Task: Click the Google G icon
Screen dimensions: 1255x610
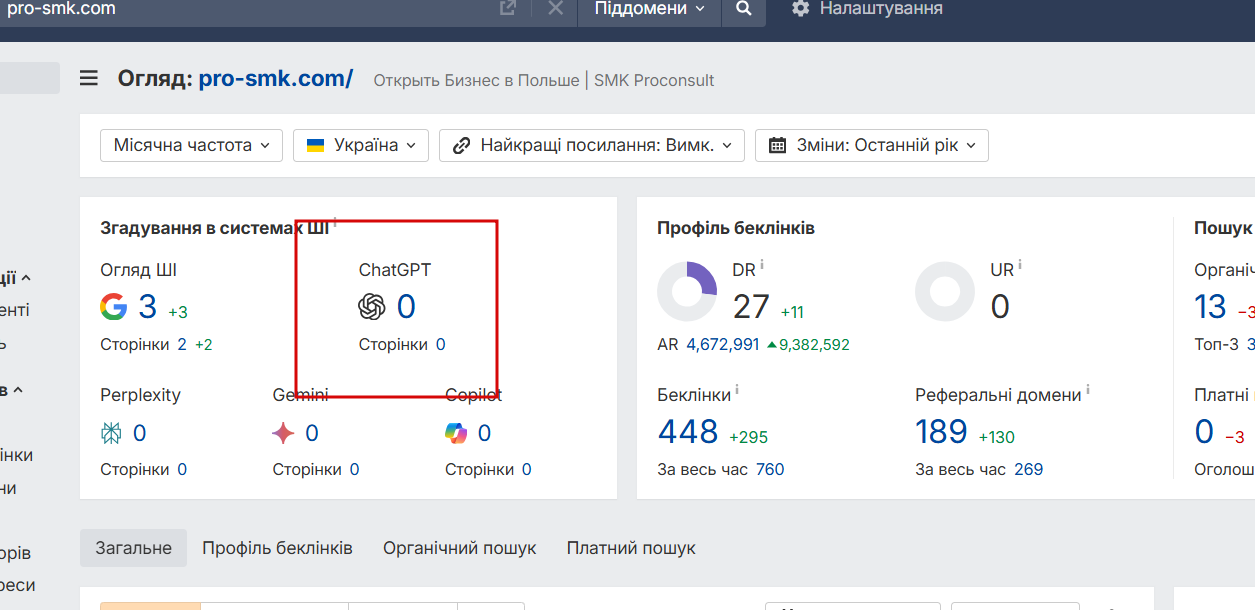Action: [x=114, y=306]
